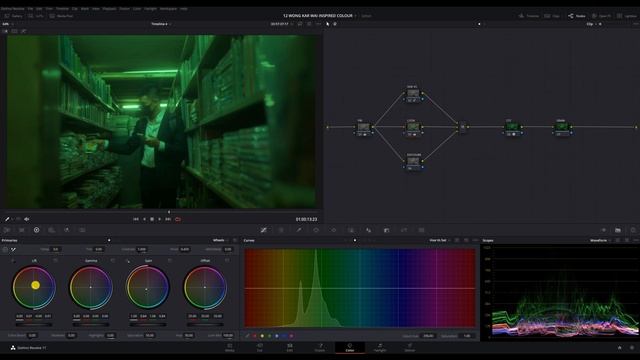The width and height of the screenshot is (640, 360).
Task: Open the Qualifier eyedropper palette
Action: pos(299,230)
